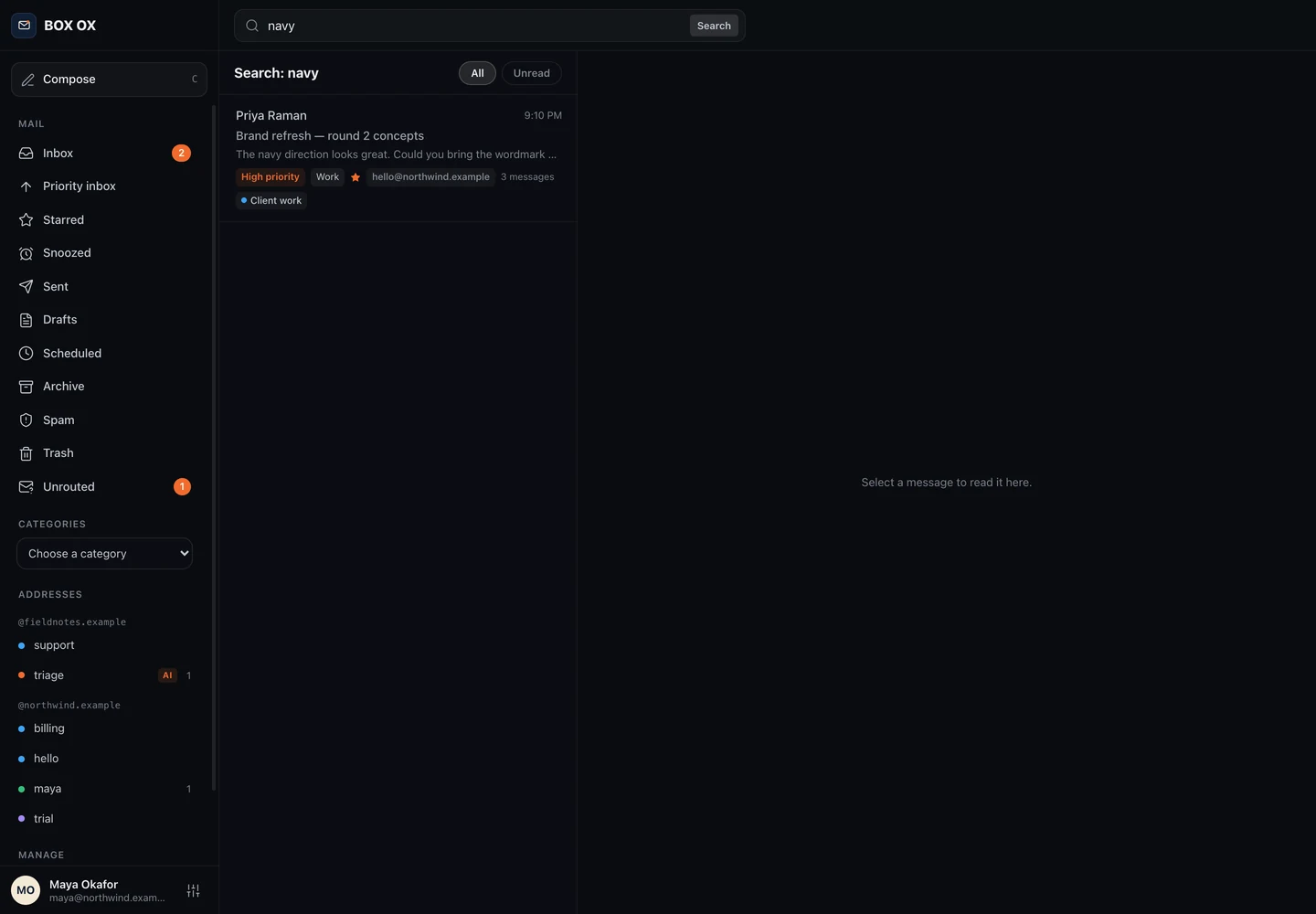This screenshot has width=1316, height=914.
Task: Click the Work tag on the message
Action: point(327,177)
